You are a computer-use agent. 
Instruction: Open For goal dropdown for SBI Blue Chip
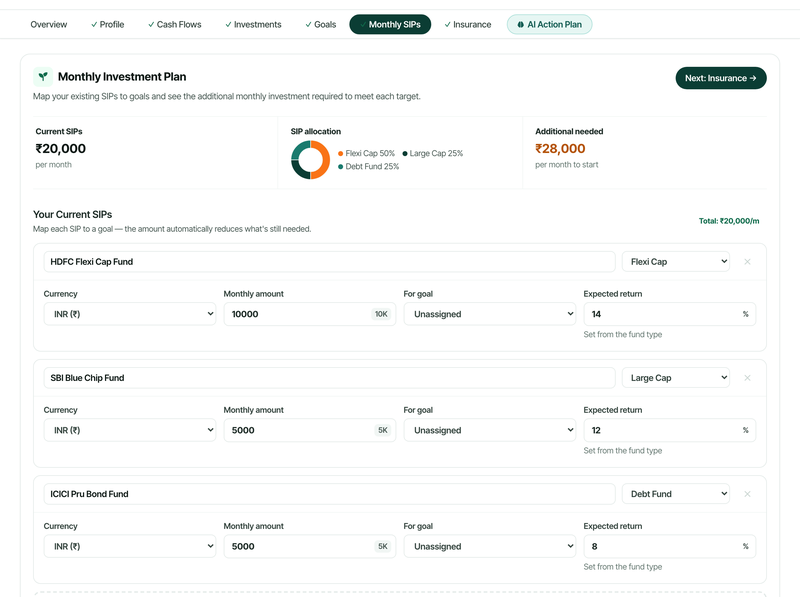point(490,430)
